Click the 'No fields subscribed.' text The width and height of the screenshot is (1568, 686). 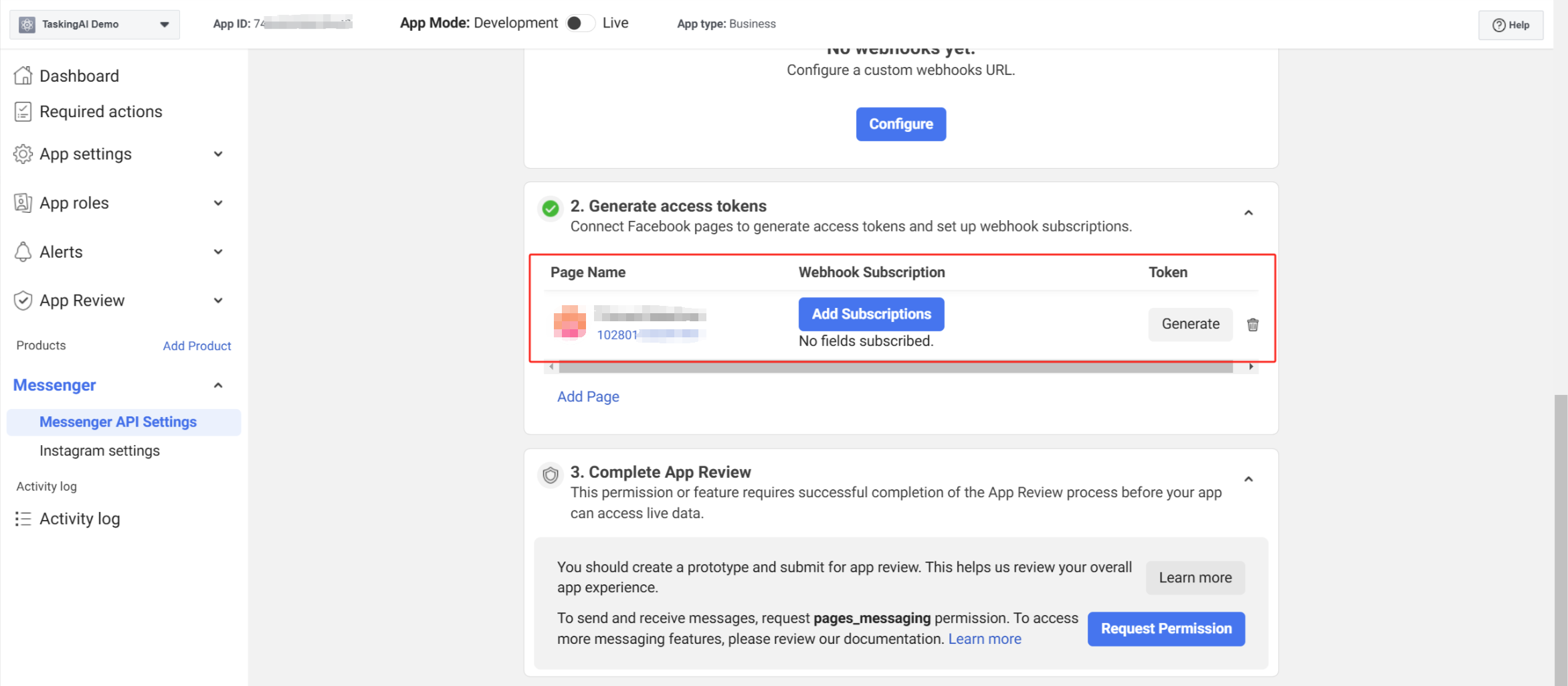coord(866,341)
